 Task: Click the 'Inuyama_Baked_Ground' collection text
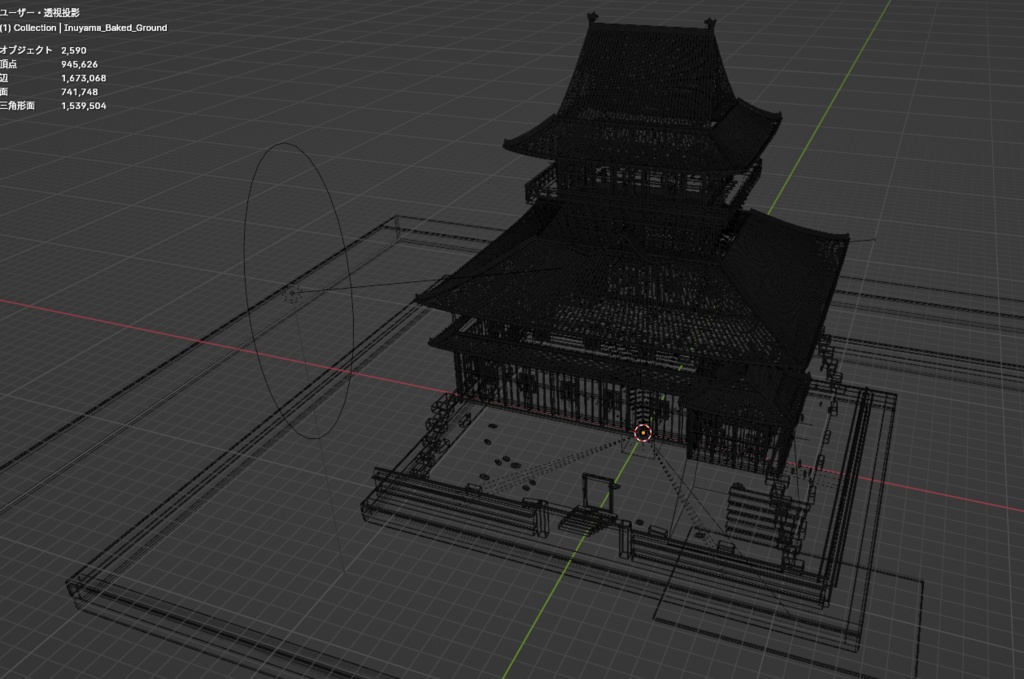pyautogui.click(x=116, y=28)
